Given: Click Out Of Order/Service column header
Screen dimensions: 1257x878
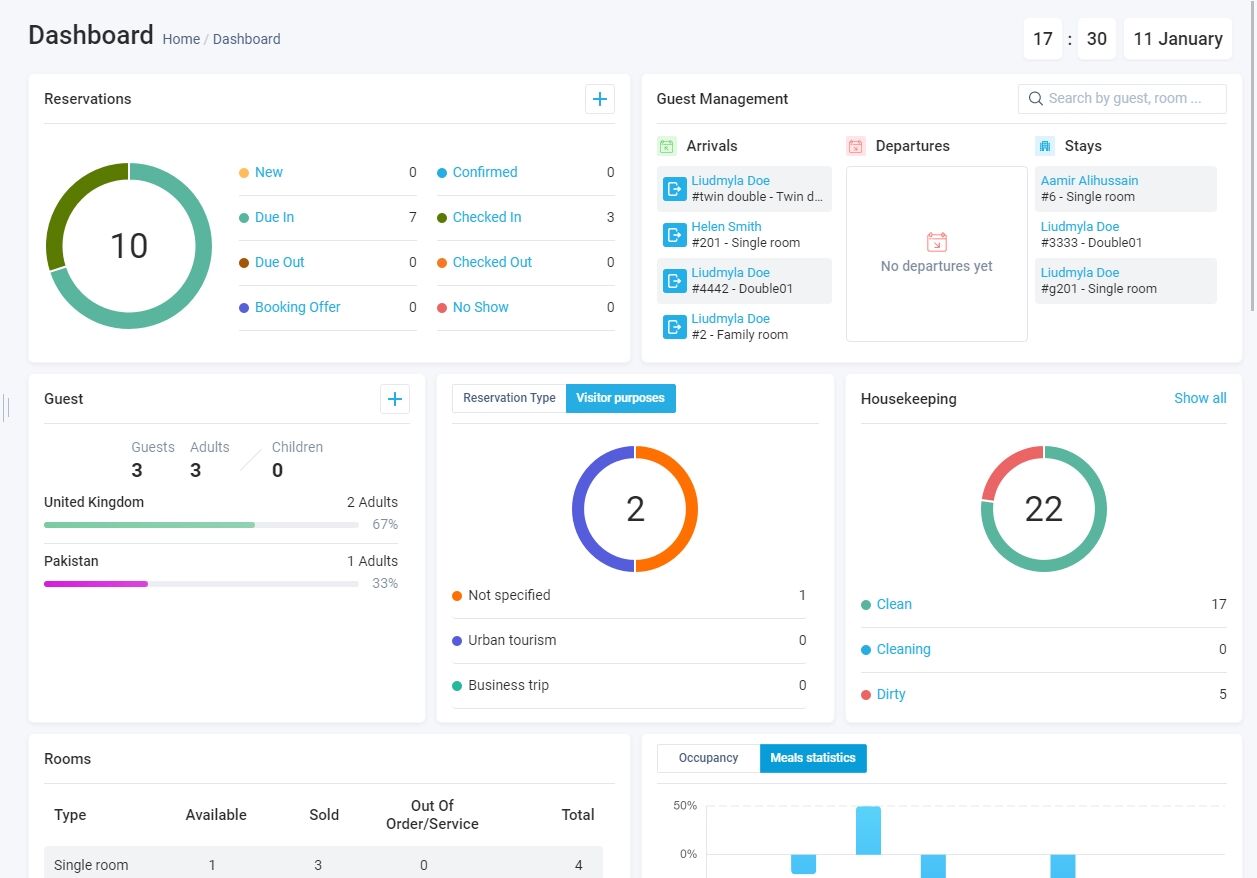Looking at the screenshot, I should coord(432,815).
